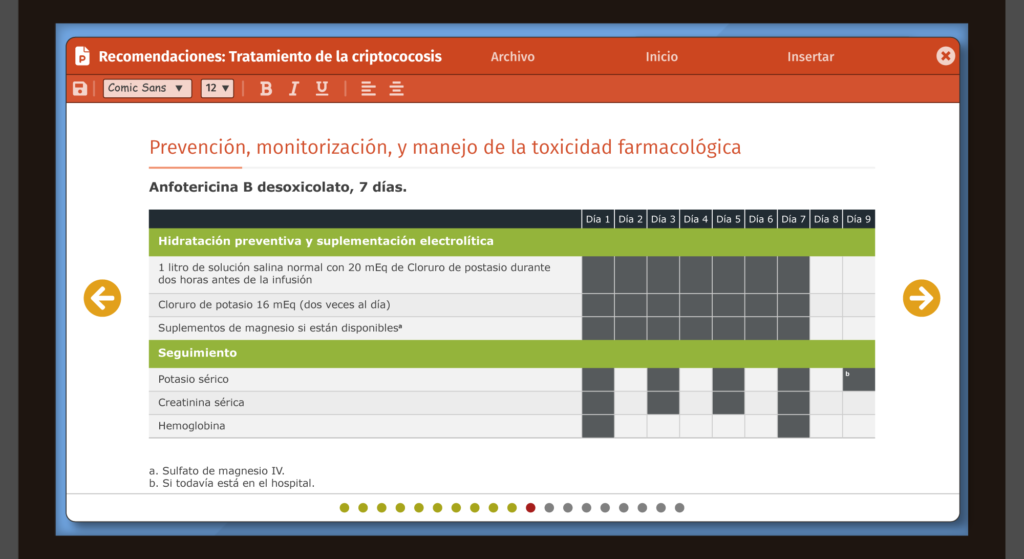Screen dimensions: 1024x559
Task: Open the Comic Sans font dropdown
Action: click(147, 88)
